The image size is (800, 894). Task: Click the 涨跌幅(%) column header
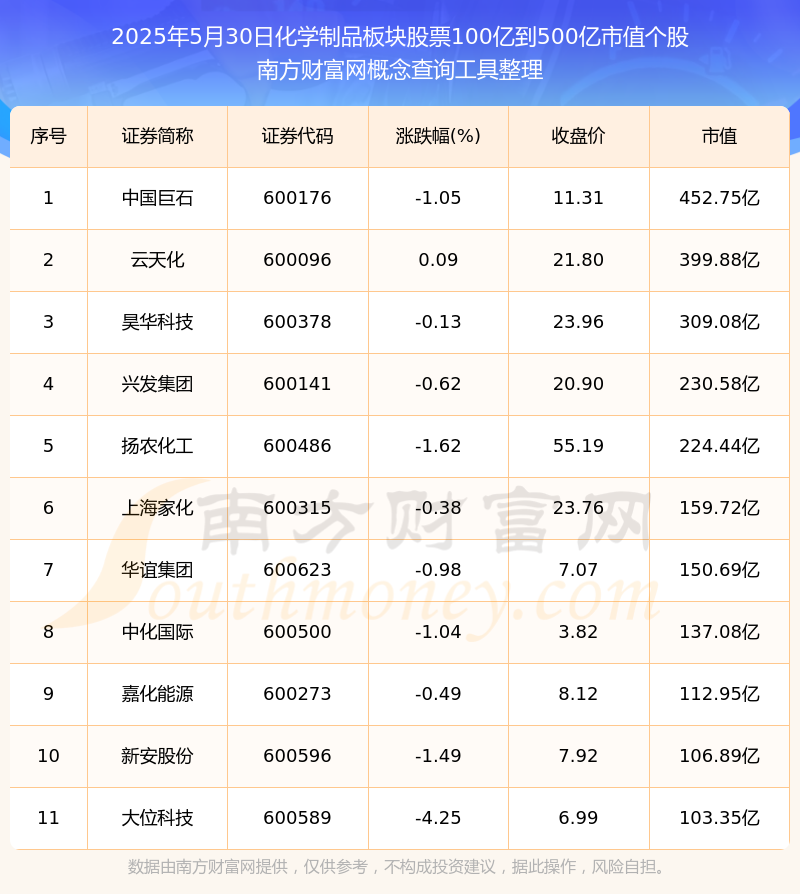point(438,136)
